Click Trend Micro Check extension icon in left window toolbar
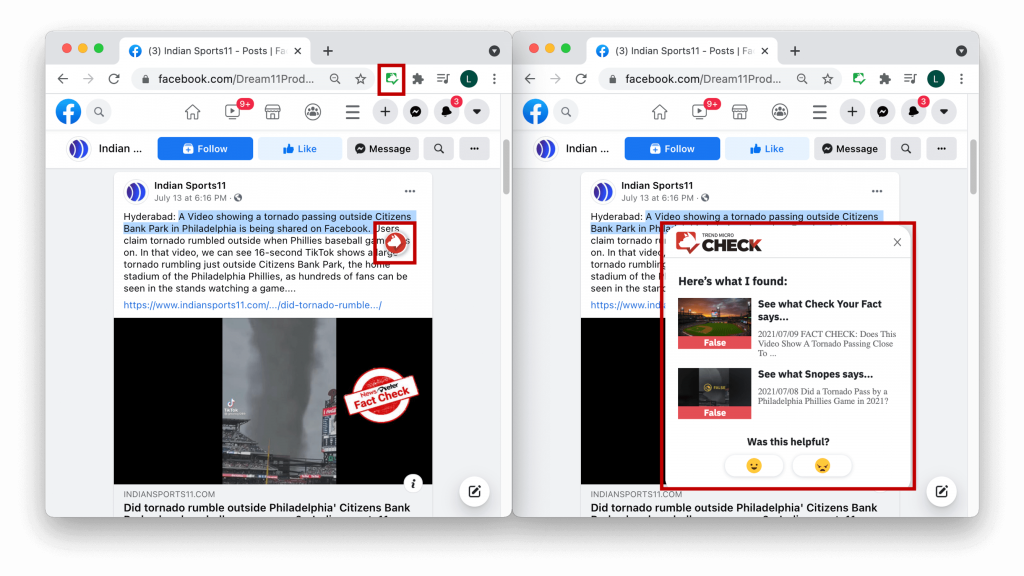 pyautogui.click(x=392, y=79)
